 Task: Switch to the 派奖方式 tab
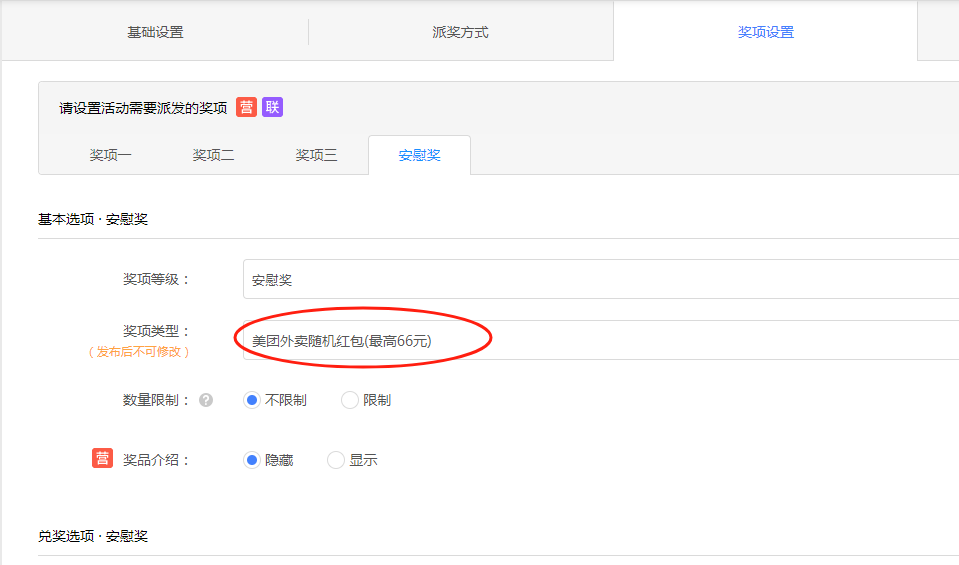click(461, 32)
